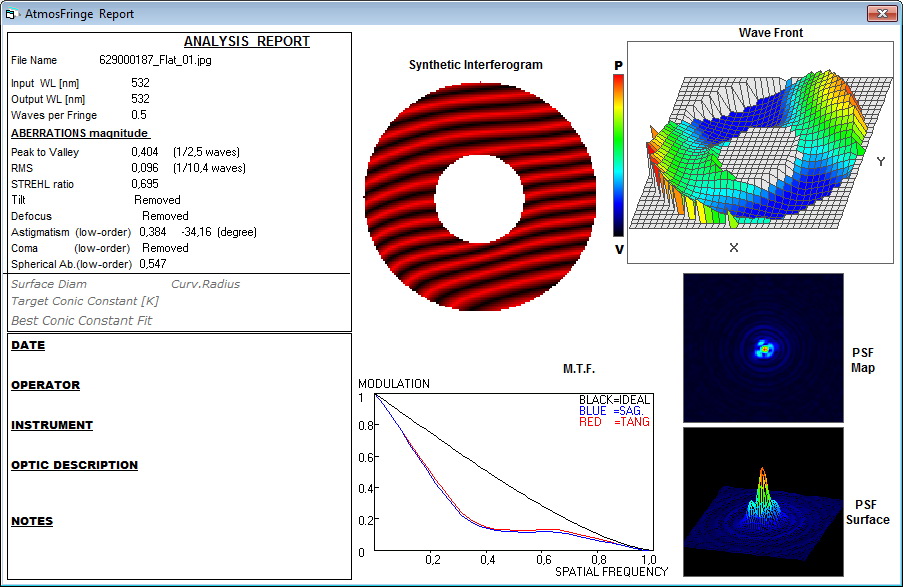Select the ANALYSIS REPORT heading
The width and height of the screenshot is (903, 587).
click(x=246, y=41)
